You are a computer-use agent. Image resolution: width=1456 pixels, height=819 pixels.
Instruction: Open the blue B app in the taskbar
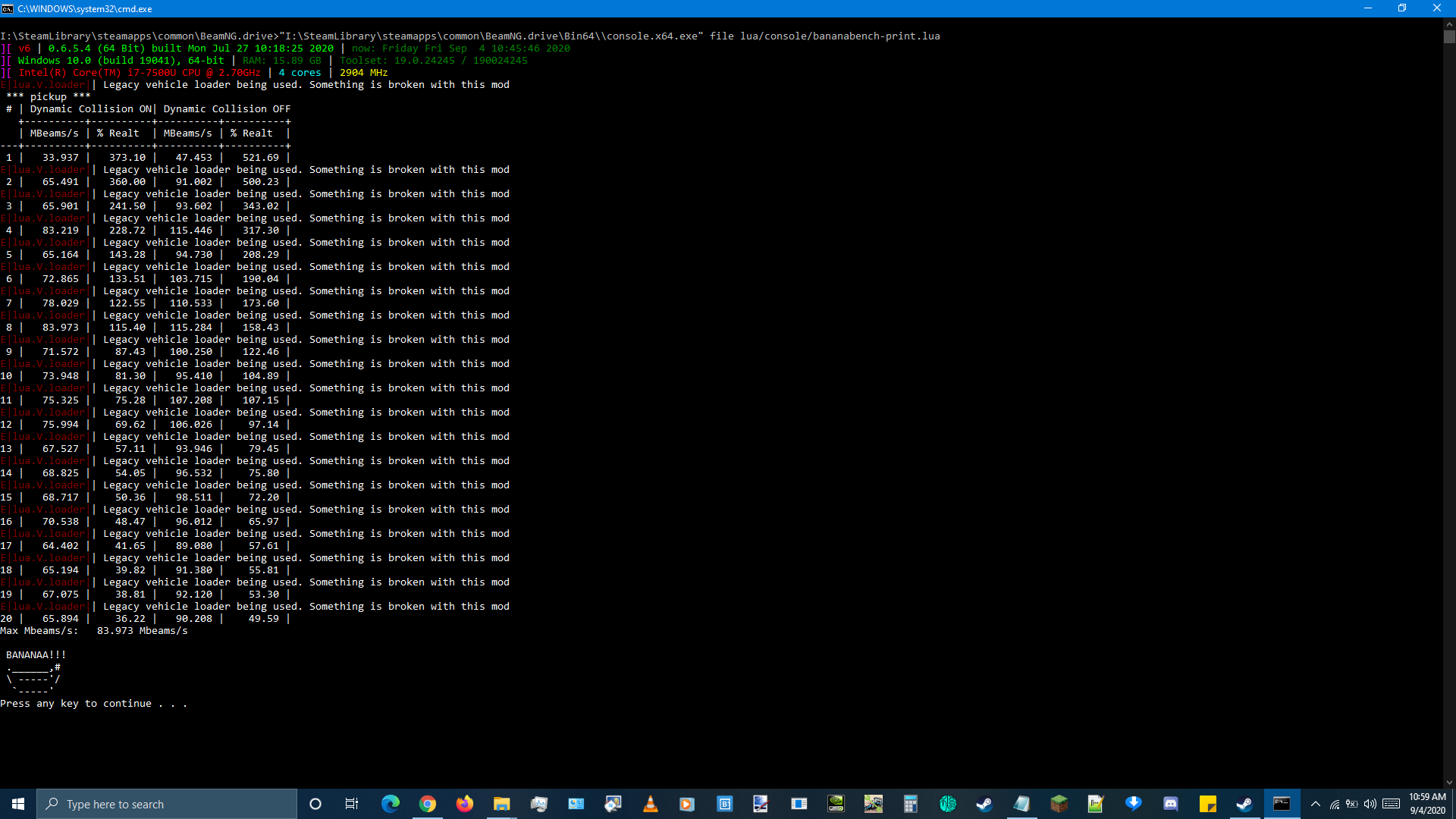click(724, 804)
